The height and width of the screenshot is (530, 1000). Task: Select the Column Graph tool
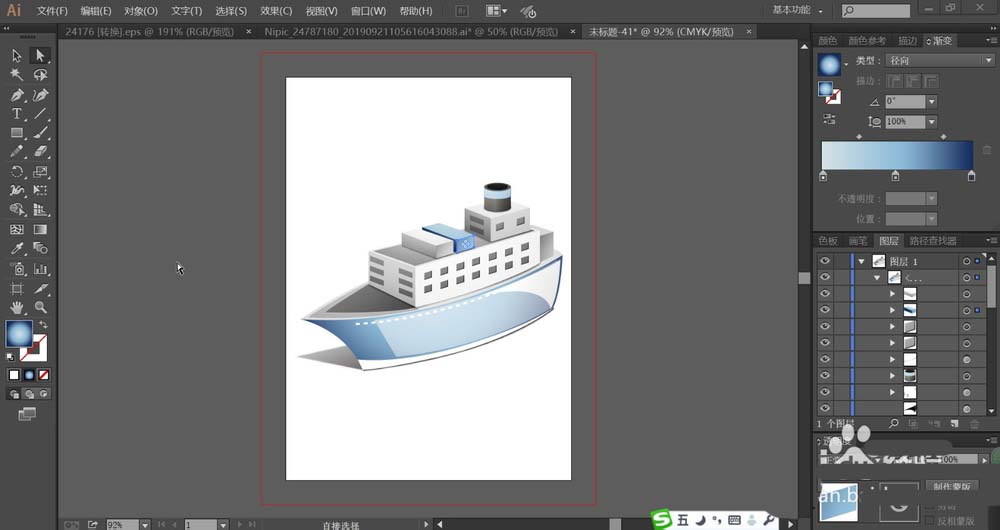(40, 269)
